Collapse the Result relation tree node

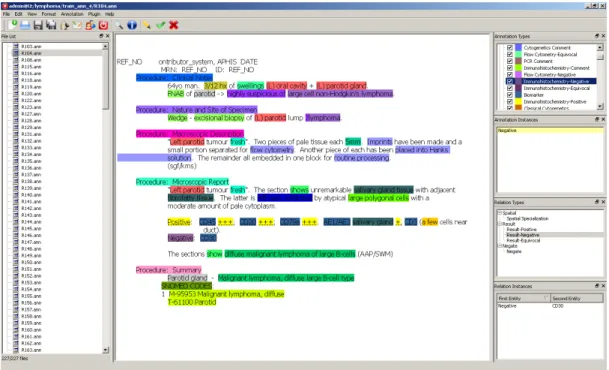(x=500, y=224)
